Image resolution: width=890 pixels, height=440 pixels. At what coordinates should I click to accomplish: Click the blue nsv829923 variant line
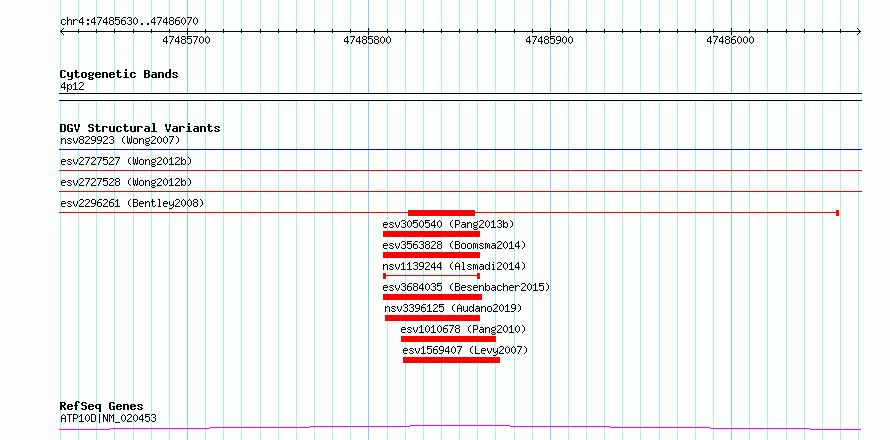(460, 149)
